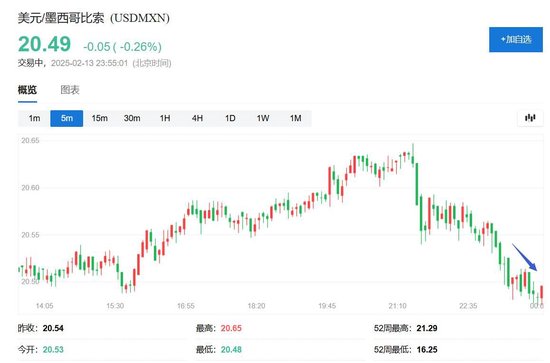Click the 52周最高 21.29 value
This screenshot has width=550, height=363.
(427, 328)
